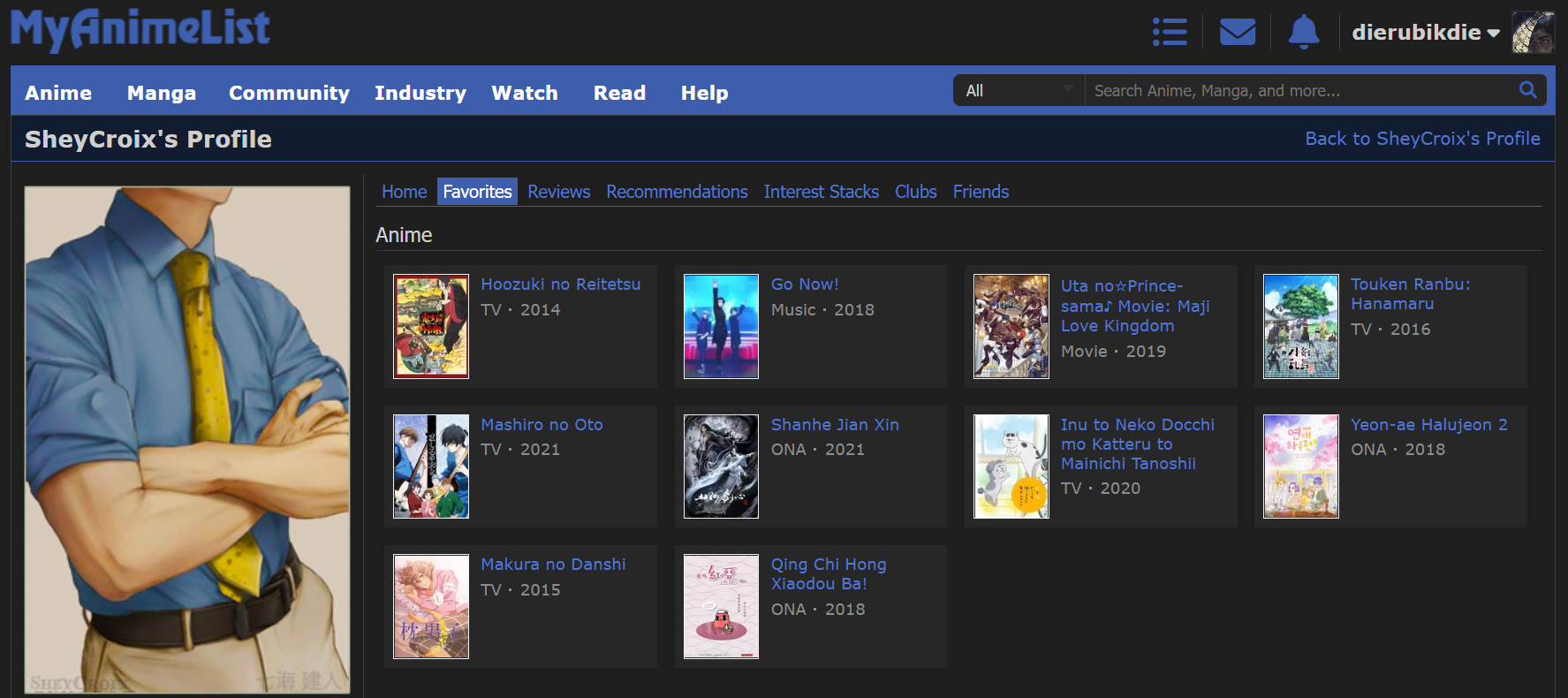
Task: Click the Uta no Prince-sama movie cover
Action: 1011,326
